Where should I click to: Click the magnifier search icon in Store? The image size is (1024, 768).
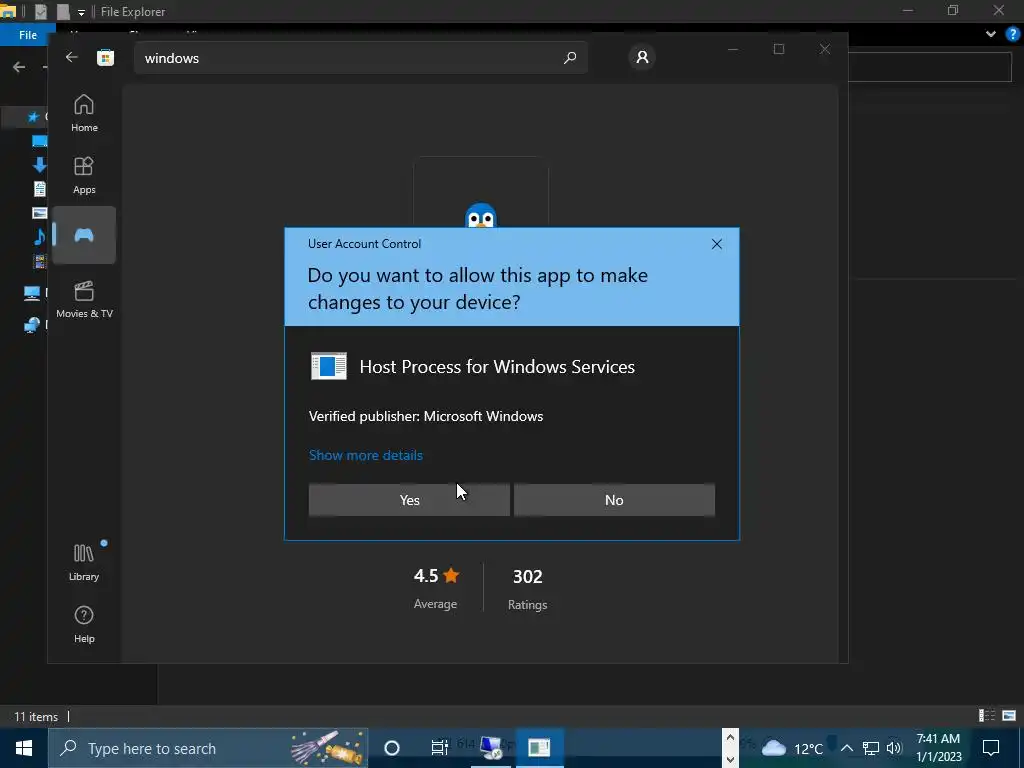point(570,57)
